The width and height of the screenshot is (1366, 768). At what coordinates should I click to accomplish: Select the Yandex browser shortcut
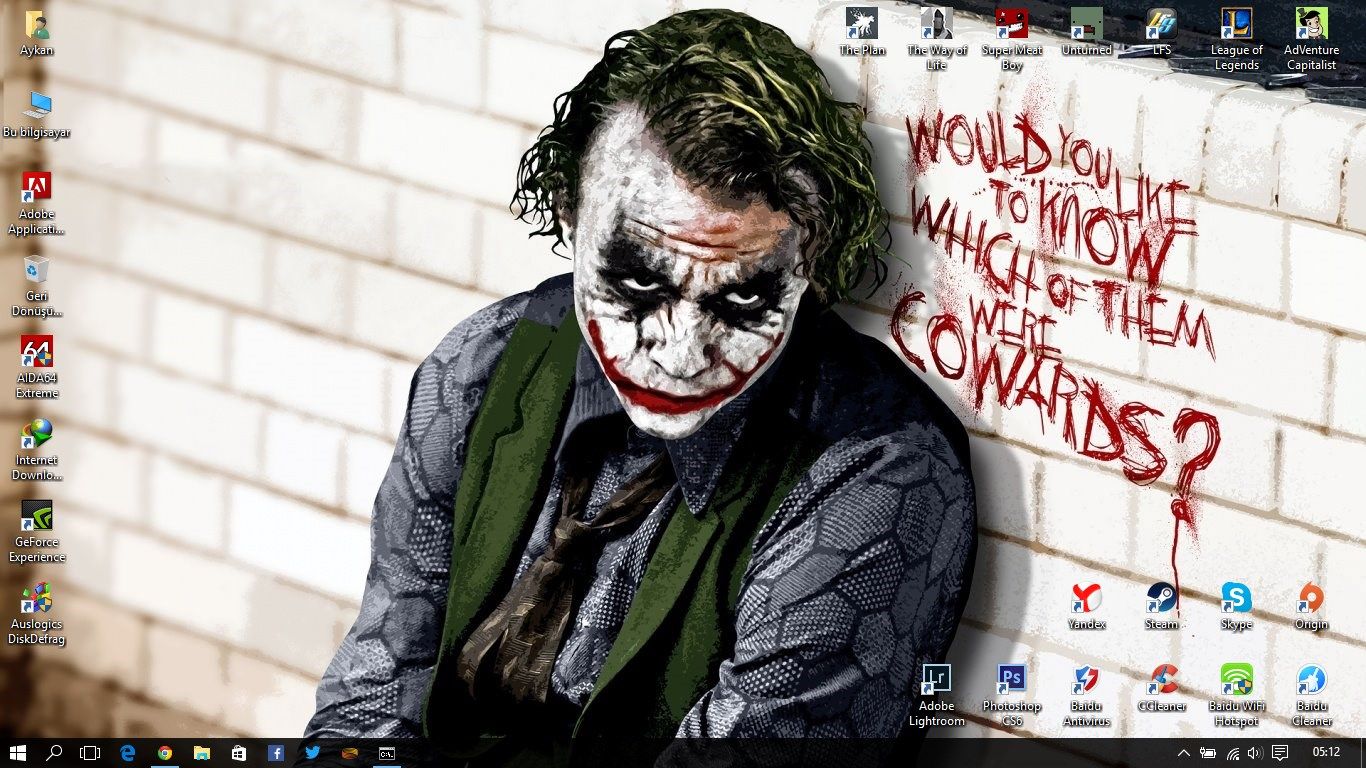pyautogui.click(x=1086, y=606)
